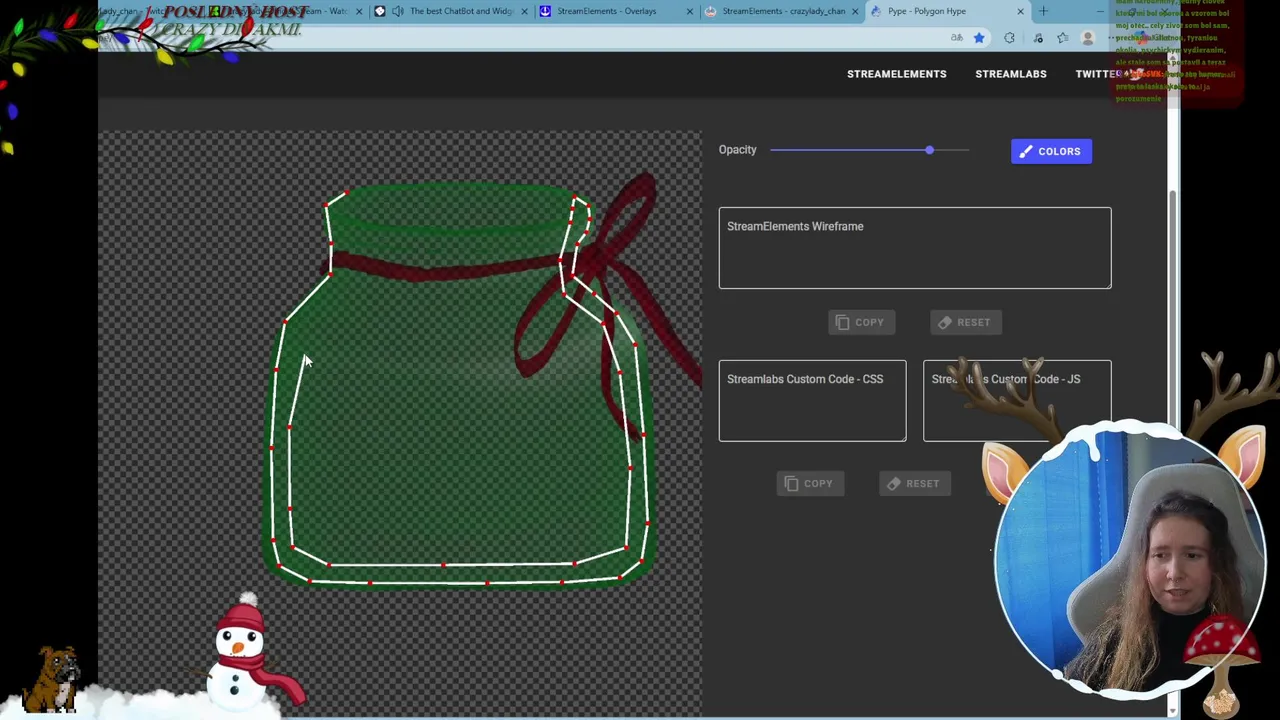The height and width of the screenshot is (720, 1280).
Task: Switch to StreamElements - Overlays tab
Action: coord(615,11)
